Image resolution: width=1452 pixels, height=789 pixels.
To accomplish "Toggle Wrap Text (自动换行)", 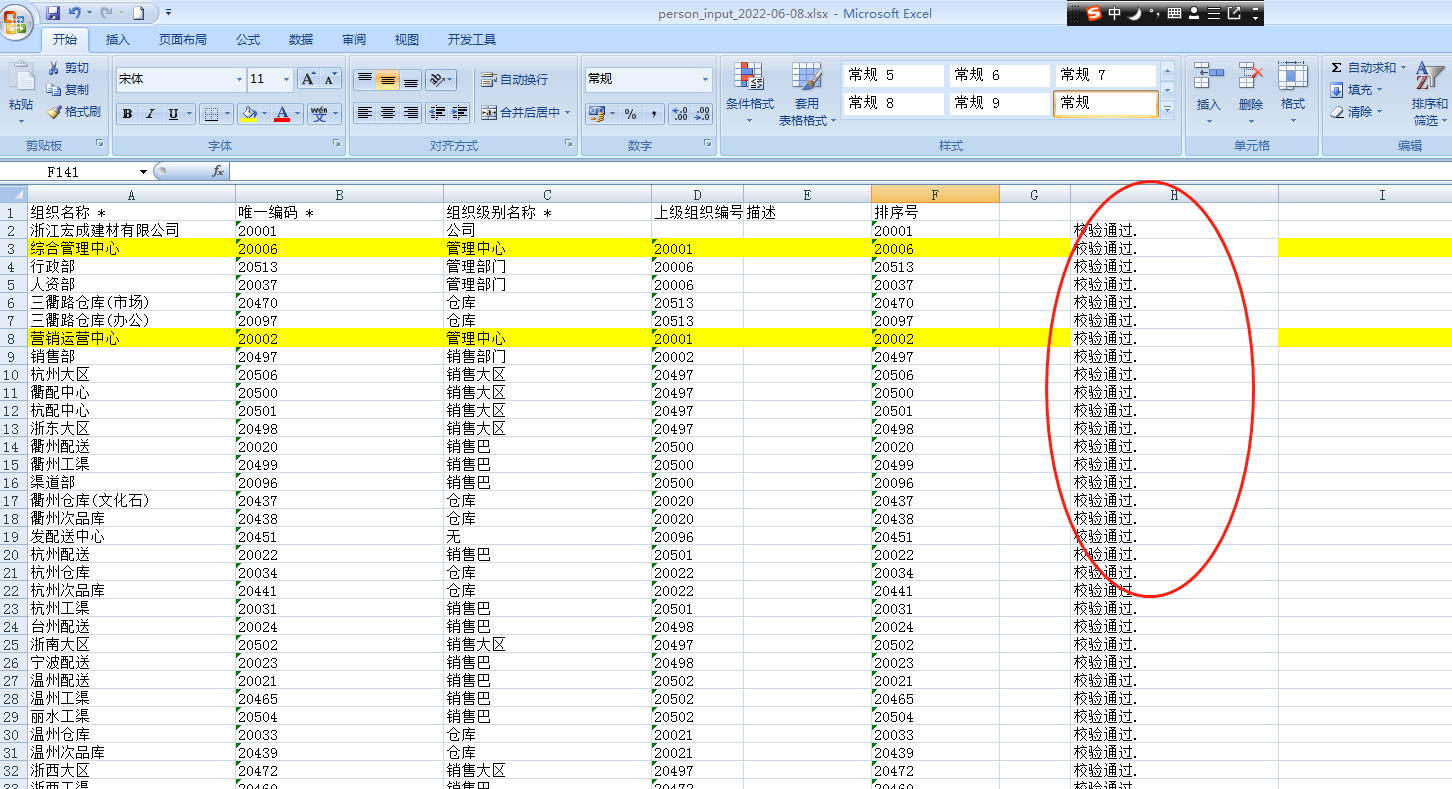I will click(514, 80).
